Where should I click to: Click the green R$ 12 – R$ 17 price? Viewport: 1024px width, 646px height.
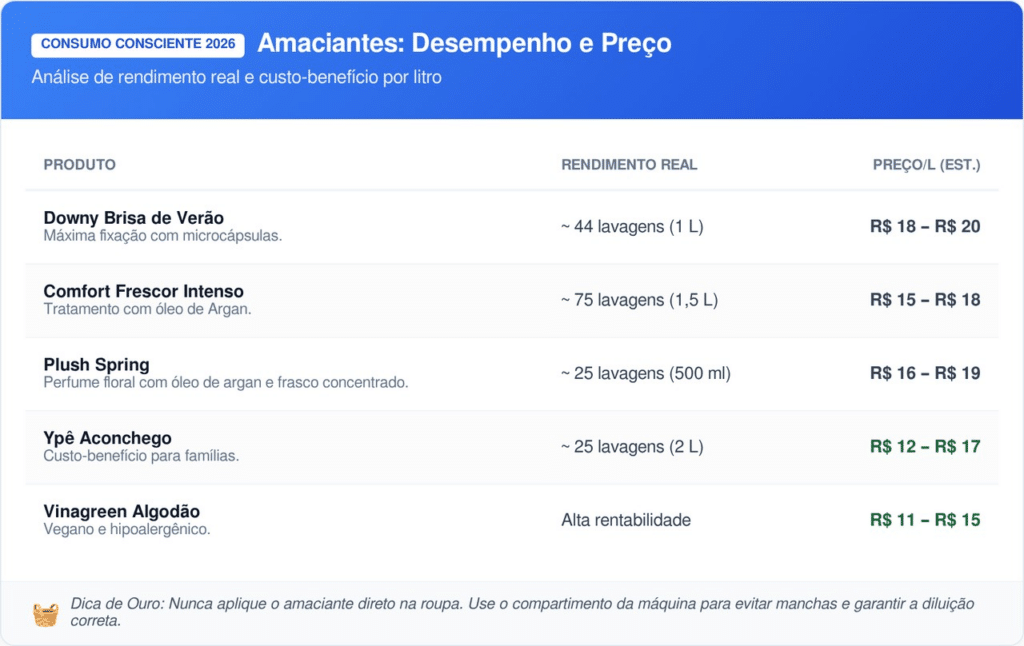(x=925, y=447)
